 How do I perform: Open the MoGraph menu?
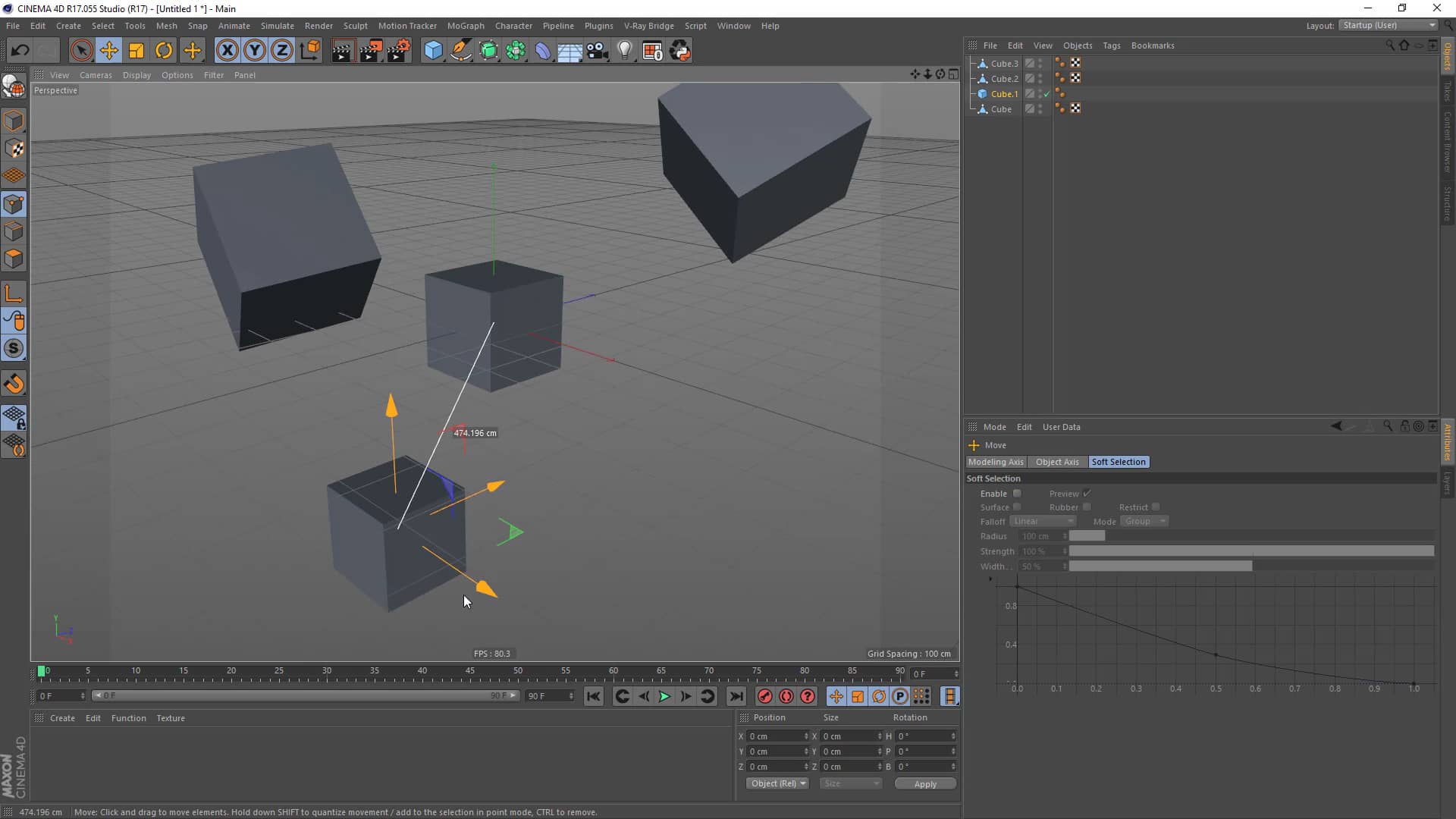tap(465, 25)
